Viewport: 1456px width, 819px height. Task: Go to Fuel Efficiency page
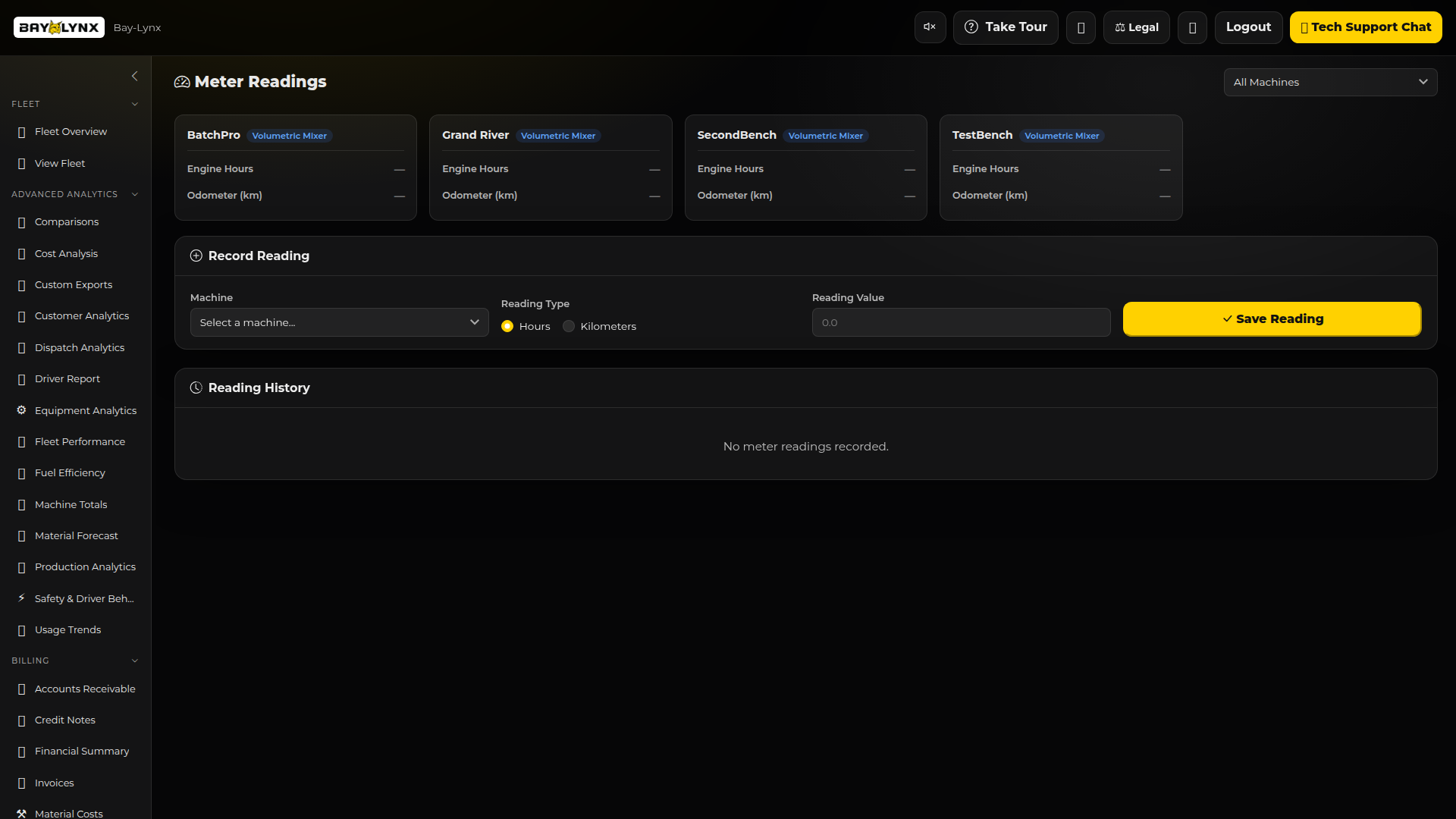(70, 472)
